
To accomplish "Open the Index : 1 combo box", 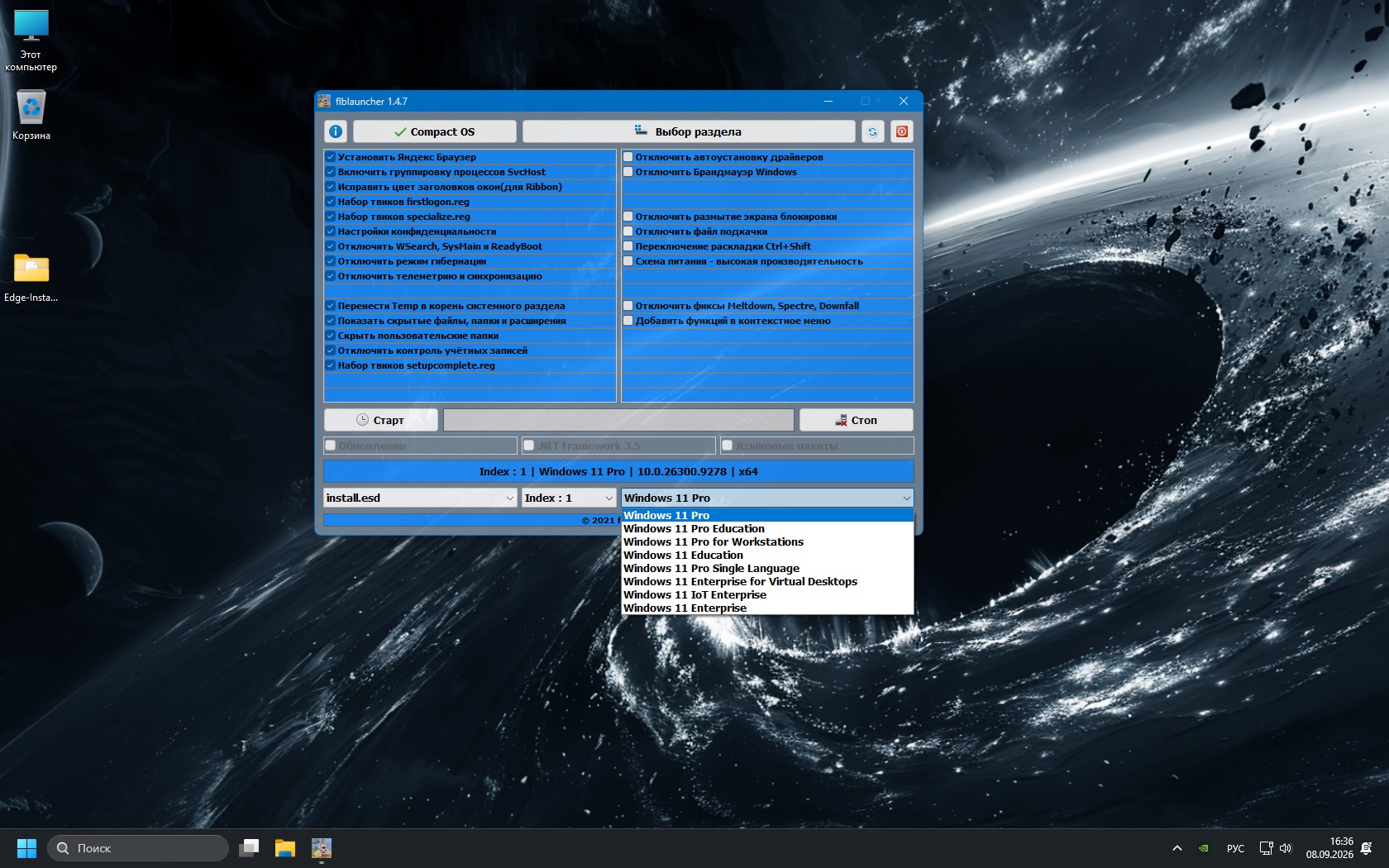I will tap(569, 498).
